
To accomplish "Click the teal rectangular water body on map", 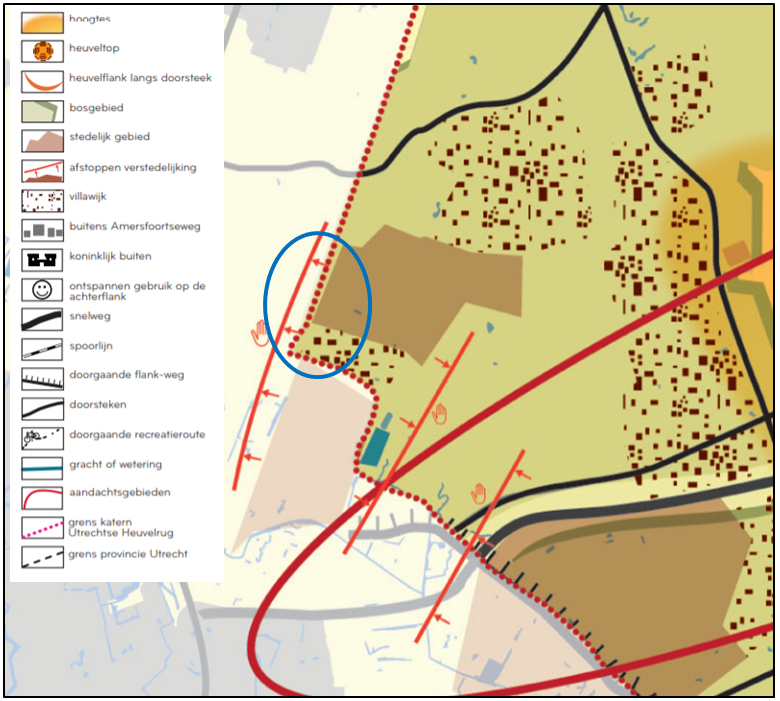I will tap(375, 447).
